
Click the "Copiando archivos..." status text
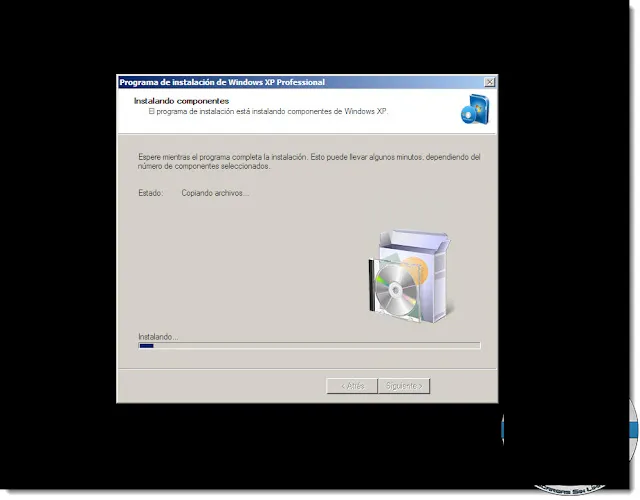pos(215,193)
